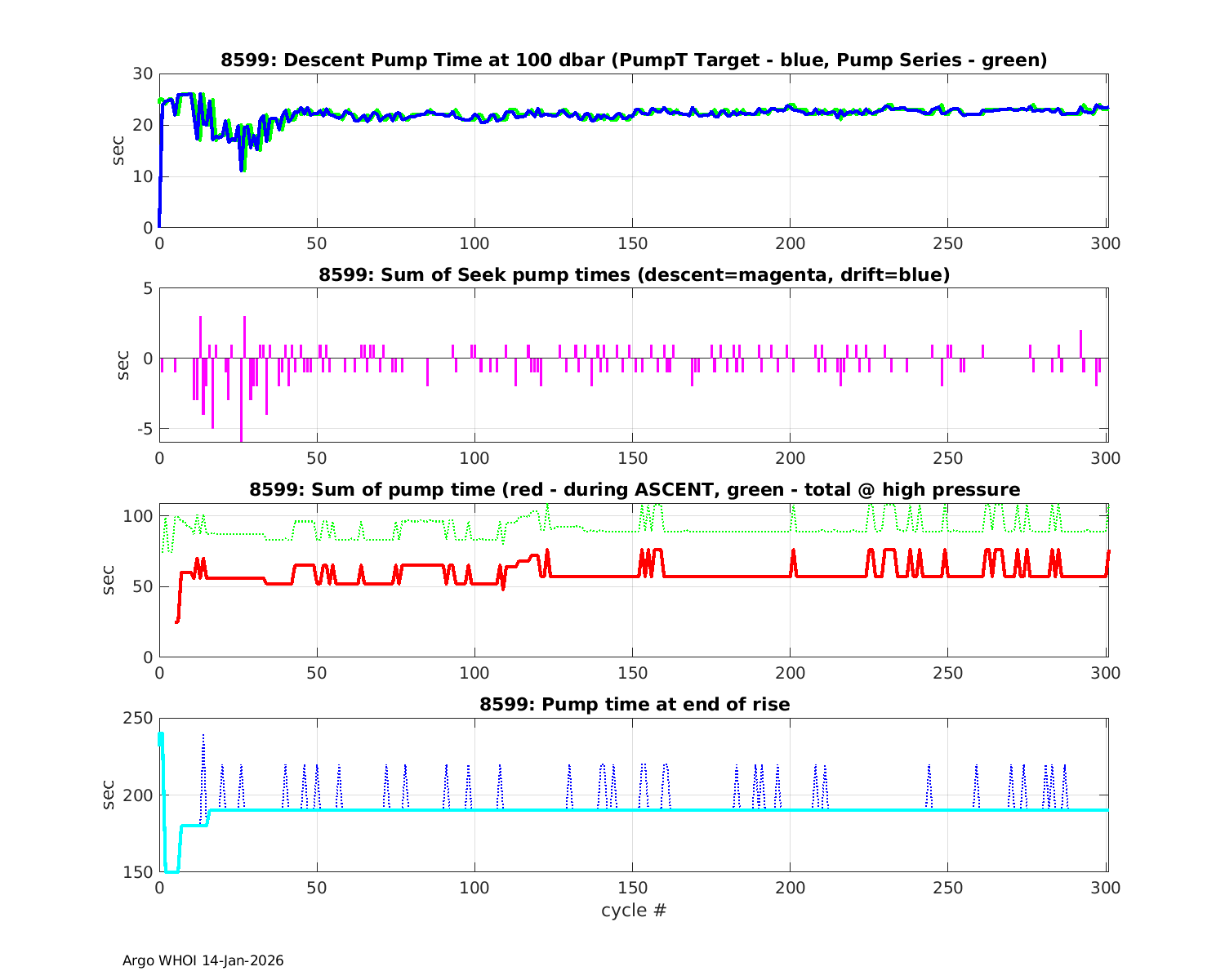Select the Sum of pump time chart title

point(634,490)
